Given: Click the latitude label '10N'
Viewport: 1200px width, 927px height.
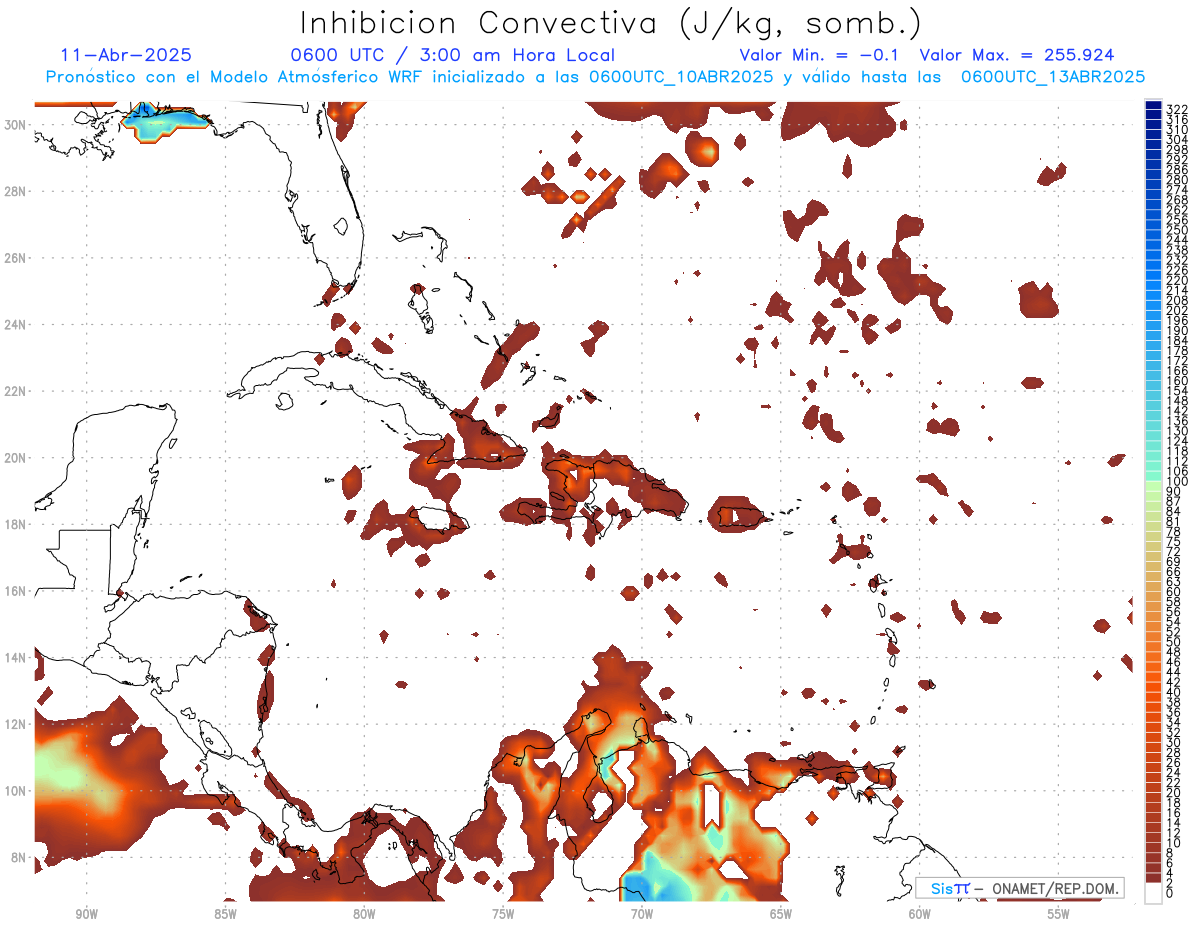Looking at the screenshot, I should pos(17,791).
